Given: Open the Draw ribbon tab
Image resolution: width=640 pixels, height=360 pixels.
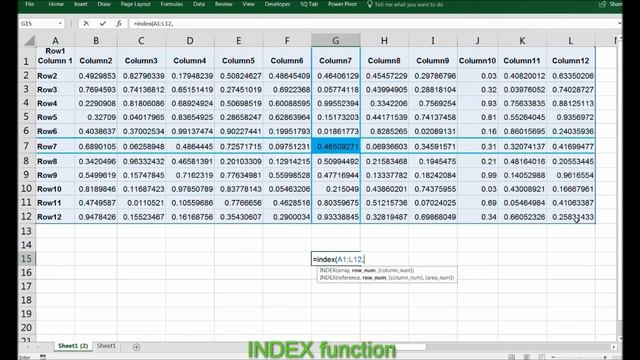Looking at the screenshot, I should coord(104,4).
